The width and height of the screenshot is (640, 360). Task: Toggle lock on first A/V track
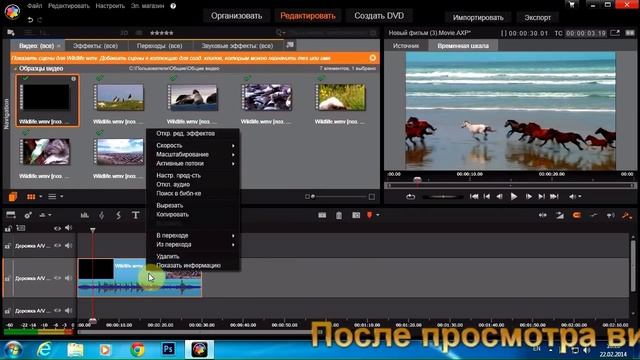pos(7,246)
